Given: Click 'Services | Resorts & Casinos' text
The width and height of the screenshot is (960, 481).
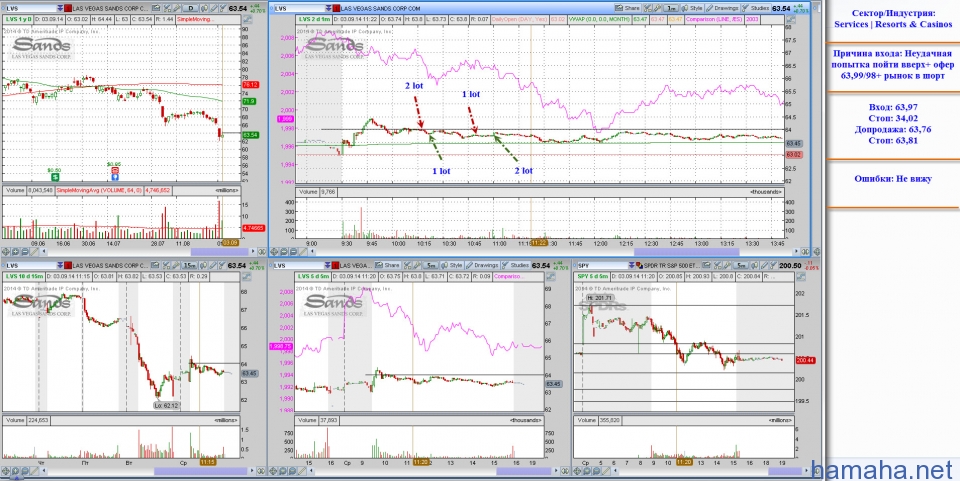Looking at the screenshot, I should pos(893,24).
